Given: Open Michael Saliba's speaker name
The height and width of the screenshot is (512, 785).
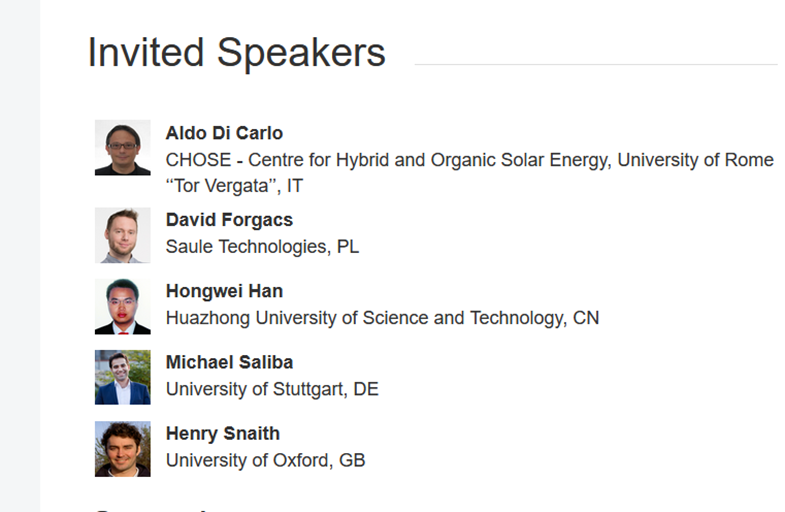Looking at the screenshot, I should [229, 362].
